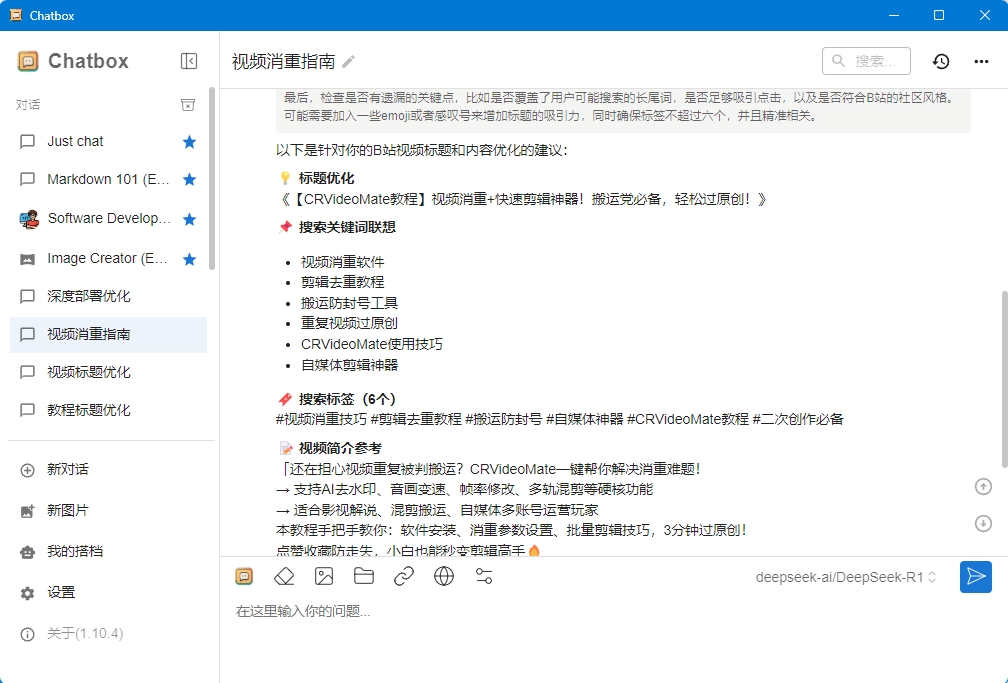The width and height of the screenshot is (1008, 683).
Task: Attach a link with the chain icon
Action: pyautogui.click(x=404, y=576)
